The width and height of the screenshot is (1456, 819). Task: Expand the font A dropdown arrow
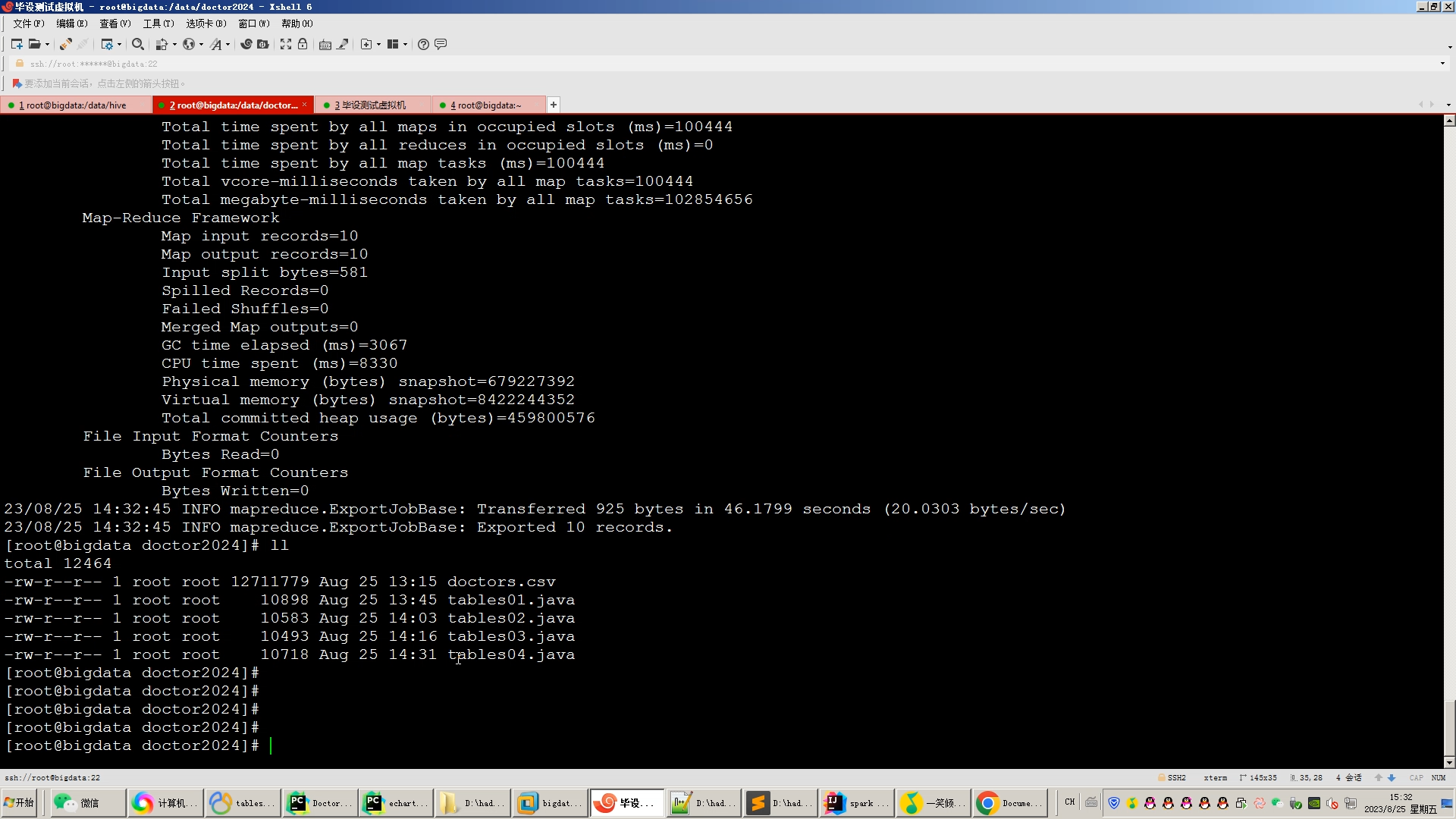click(227, 45)
